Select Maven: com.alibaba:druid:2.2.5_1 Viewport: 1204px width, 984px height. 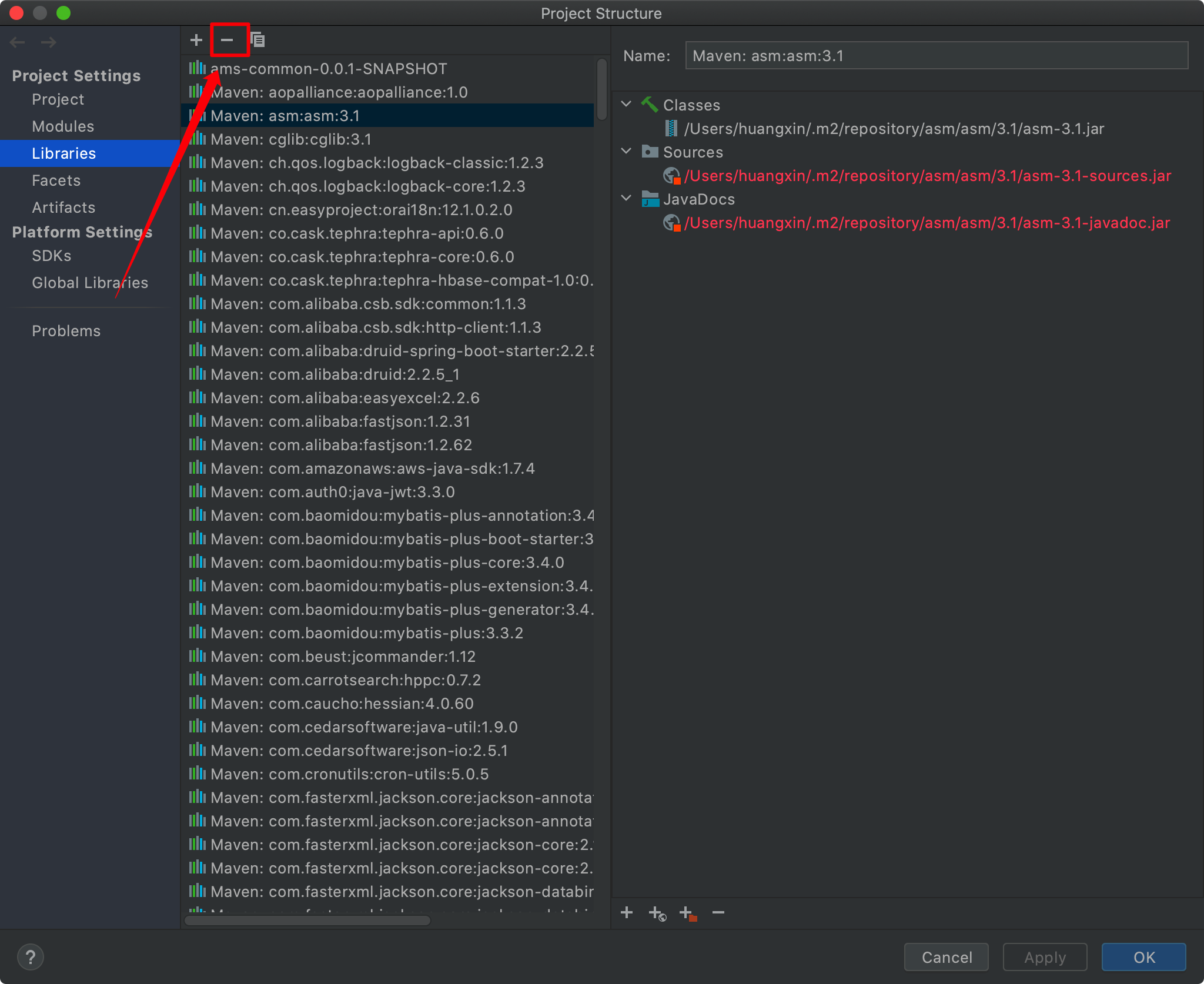[387, 374]
